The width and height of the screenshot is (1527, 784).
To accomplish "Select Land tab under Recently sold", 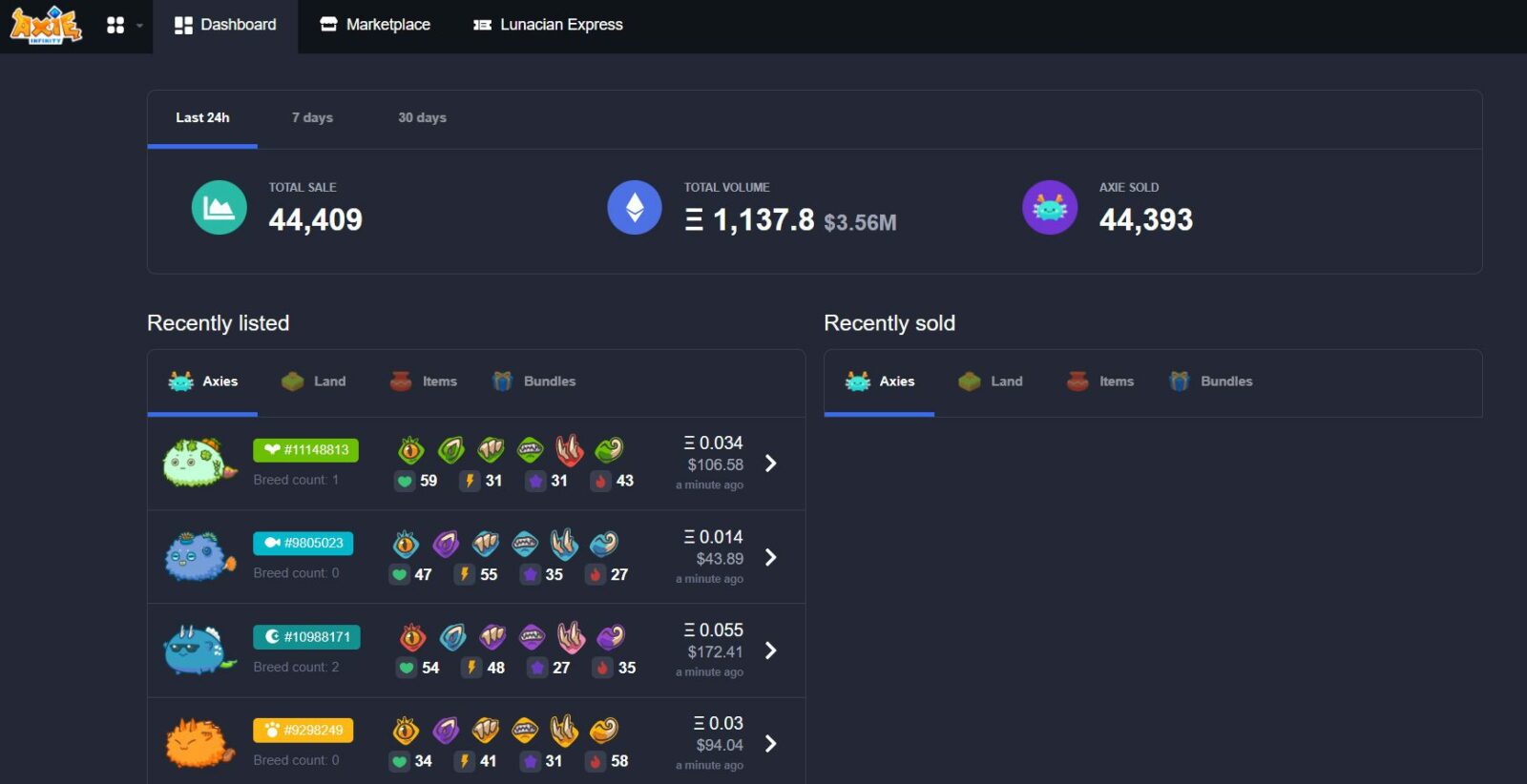I will 990,382.
